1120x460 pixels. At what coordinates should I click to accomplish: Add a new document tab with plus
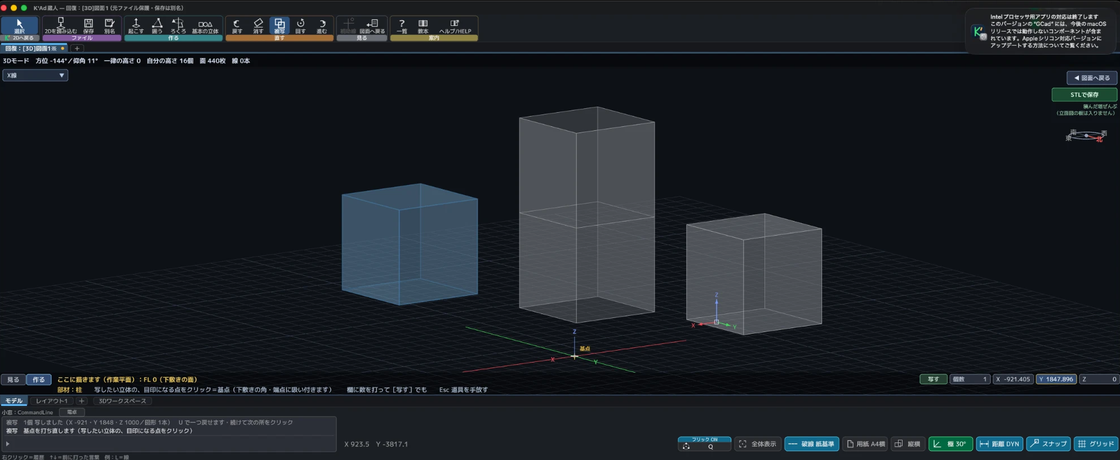pyautogui.click(x=77, y=48)
